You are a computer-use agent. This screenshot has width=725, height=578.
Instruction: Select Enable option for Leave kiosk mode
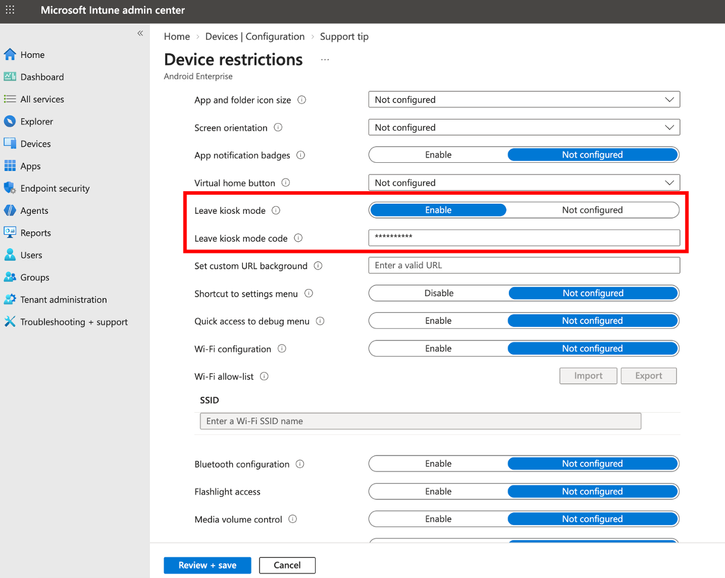click(438, 210)
